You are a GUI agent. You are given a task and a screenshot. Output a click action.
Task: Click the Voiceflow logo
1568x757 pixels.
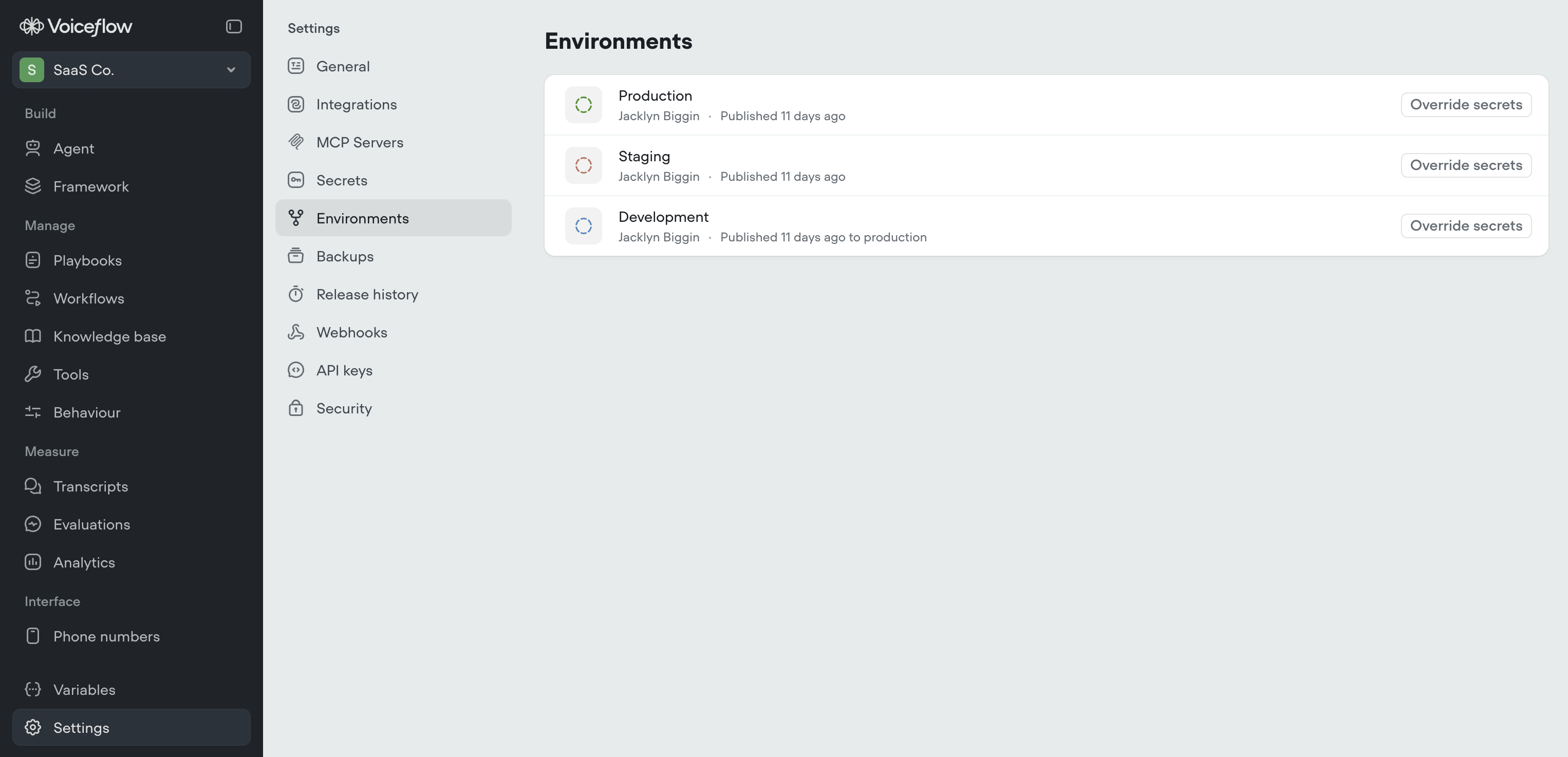(76, 26)
